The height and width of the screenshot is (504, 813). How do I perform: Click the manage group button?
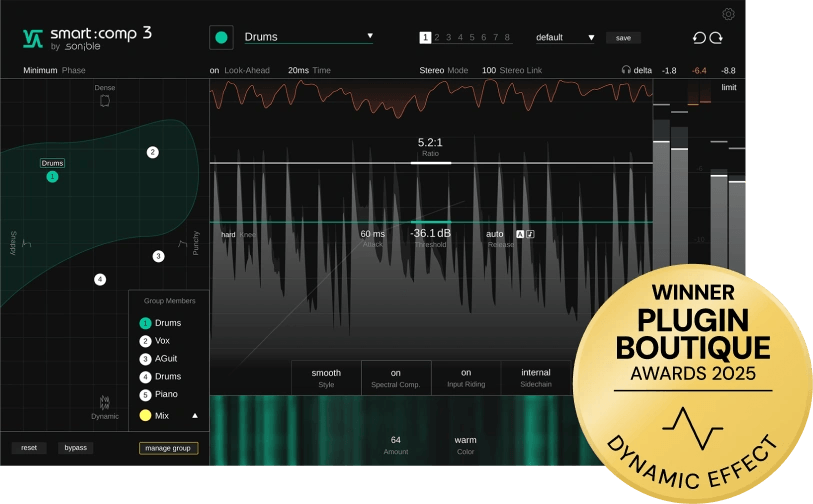(168, 448)
